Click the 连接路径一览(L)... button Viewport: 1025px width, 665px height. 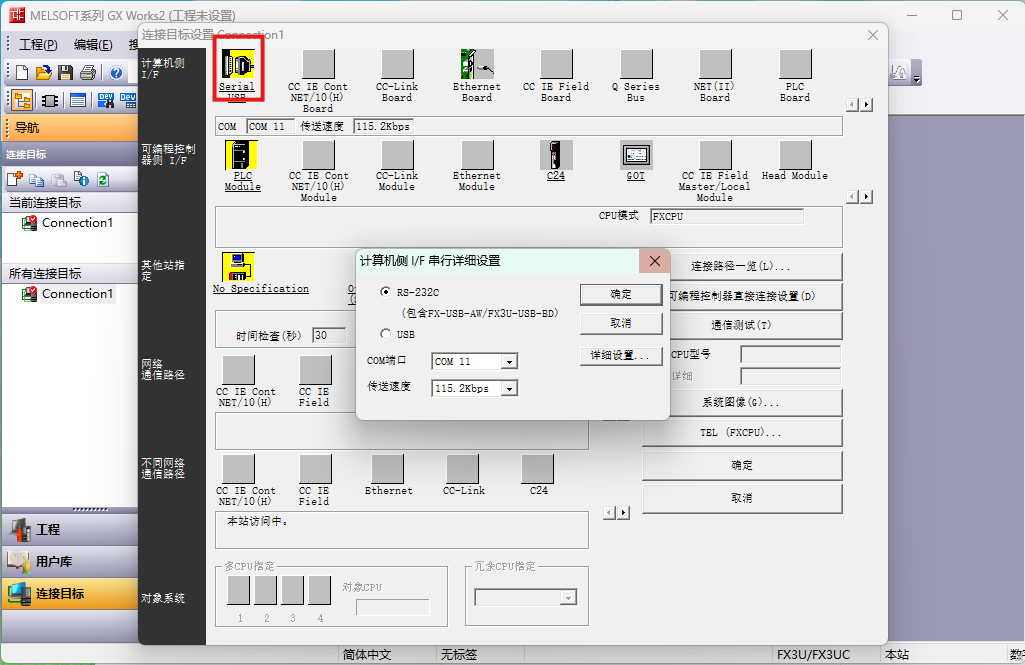coord(742,266)
